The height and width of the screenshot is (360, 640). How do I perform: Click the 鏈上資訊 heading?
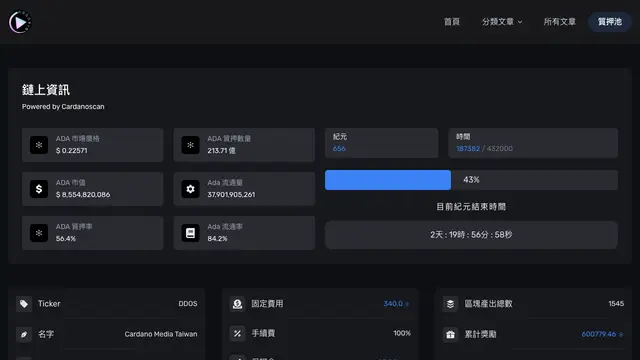[x=46, y=90]
